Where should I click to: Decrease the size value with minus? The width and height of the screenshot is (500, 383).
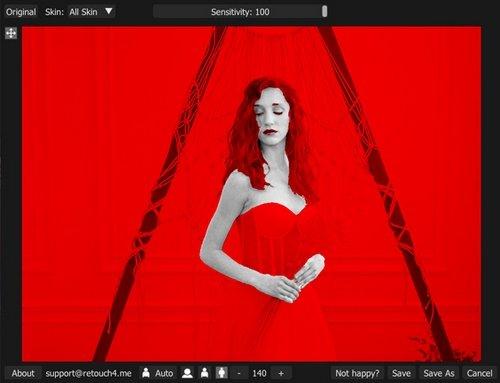[x=239, y=373]
